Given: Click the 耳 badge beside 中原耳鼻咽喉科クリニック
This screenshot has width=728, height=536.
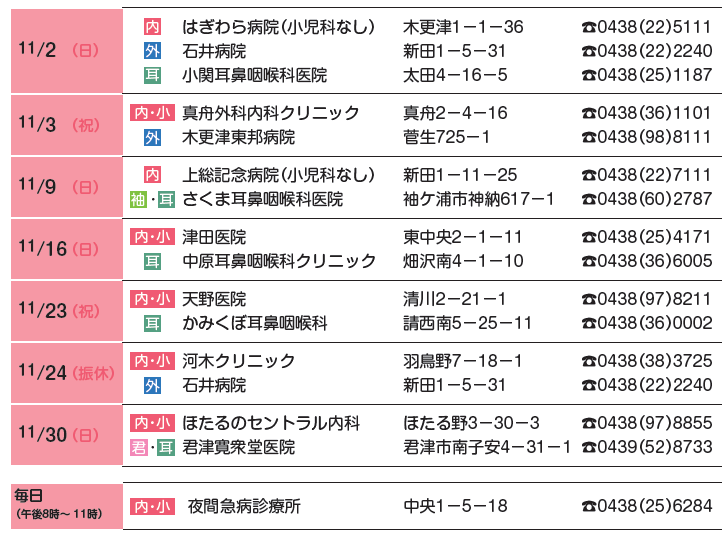Looking at the screenshot, I should (152, 261).
